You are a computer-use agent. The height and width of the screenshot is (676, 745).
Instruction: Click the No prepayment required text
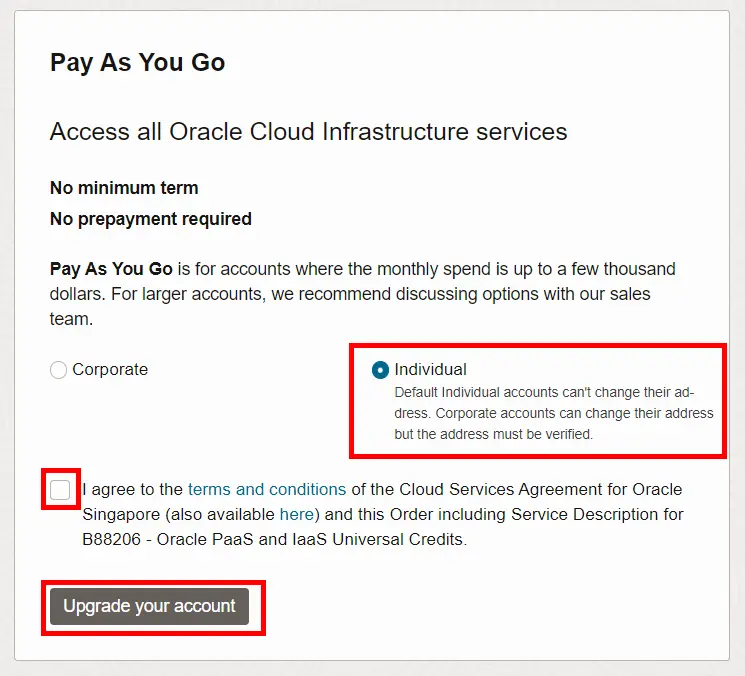tap(150, 219)
